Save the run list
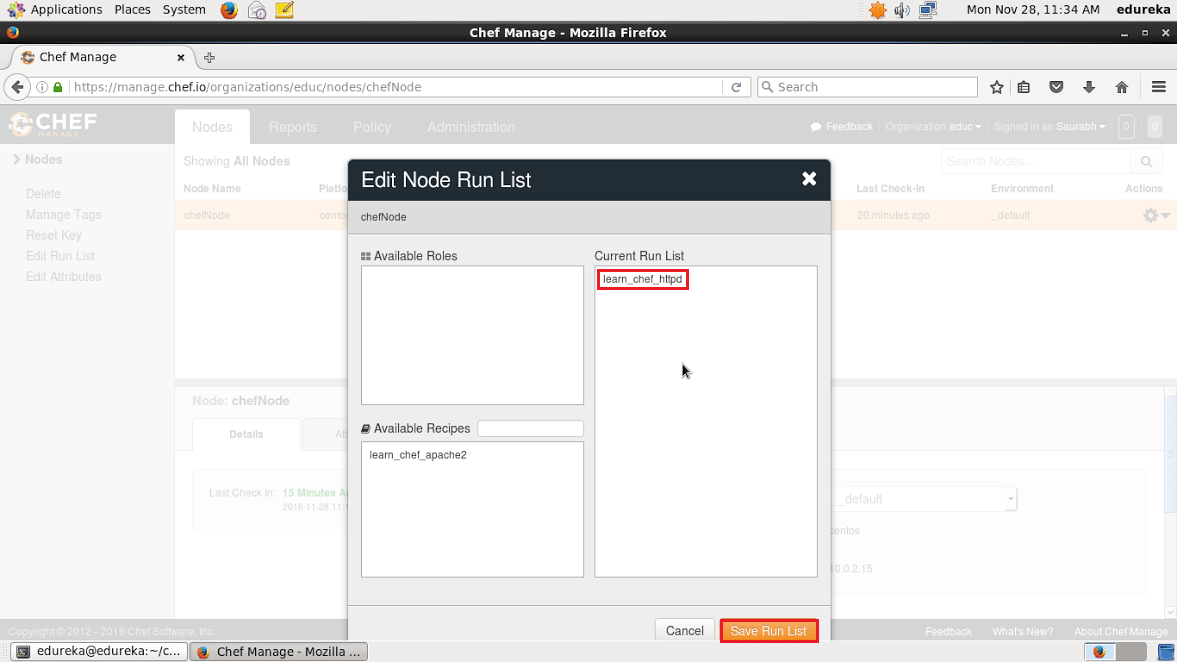This screenshot has width=1177, height=662. click(768, 630)
